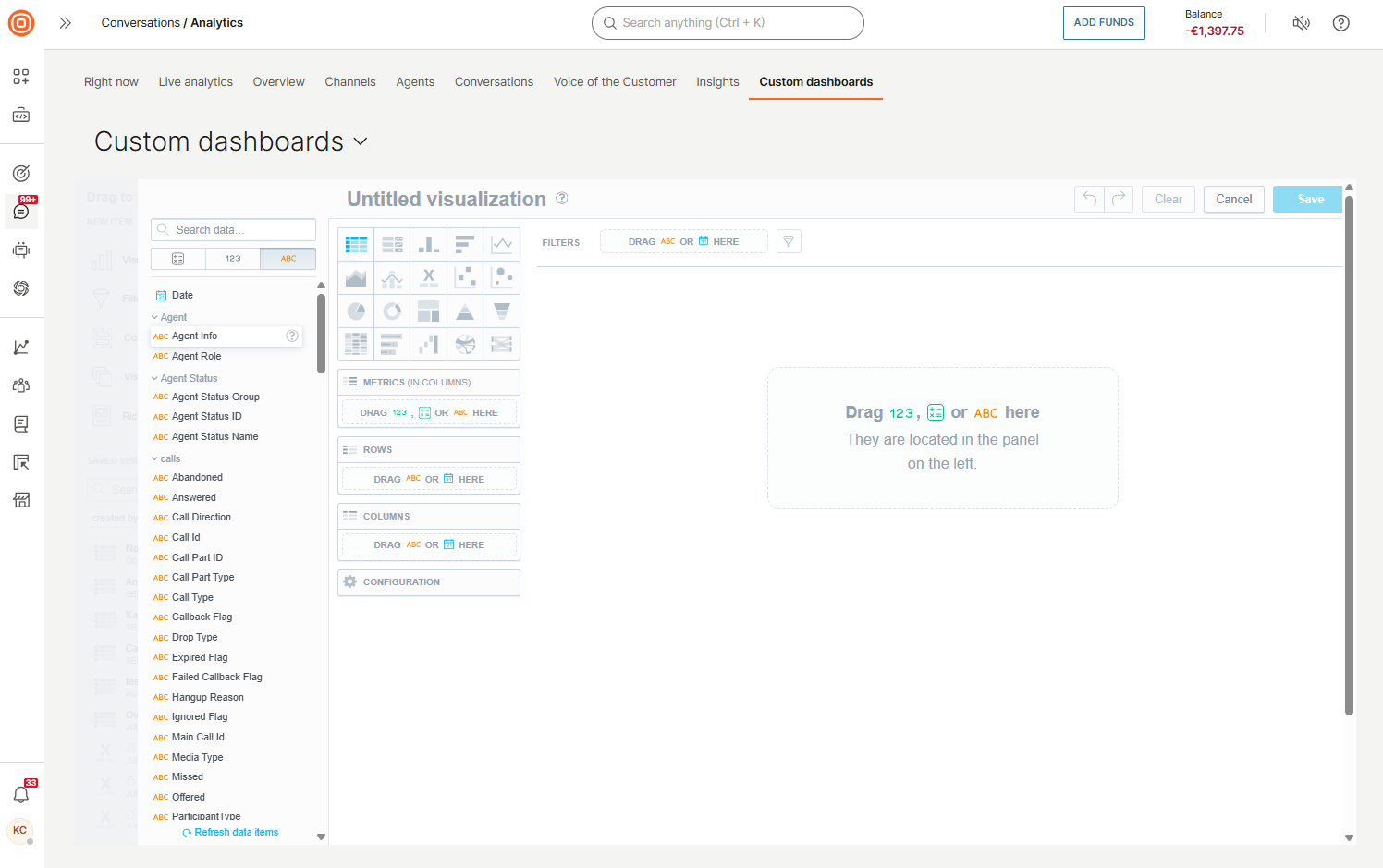Choose the pie chart visualization
Viewport: 1383px width, 868px height.
point(356,310)
